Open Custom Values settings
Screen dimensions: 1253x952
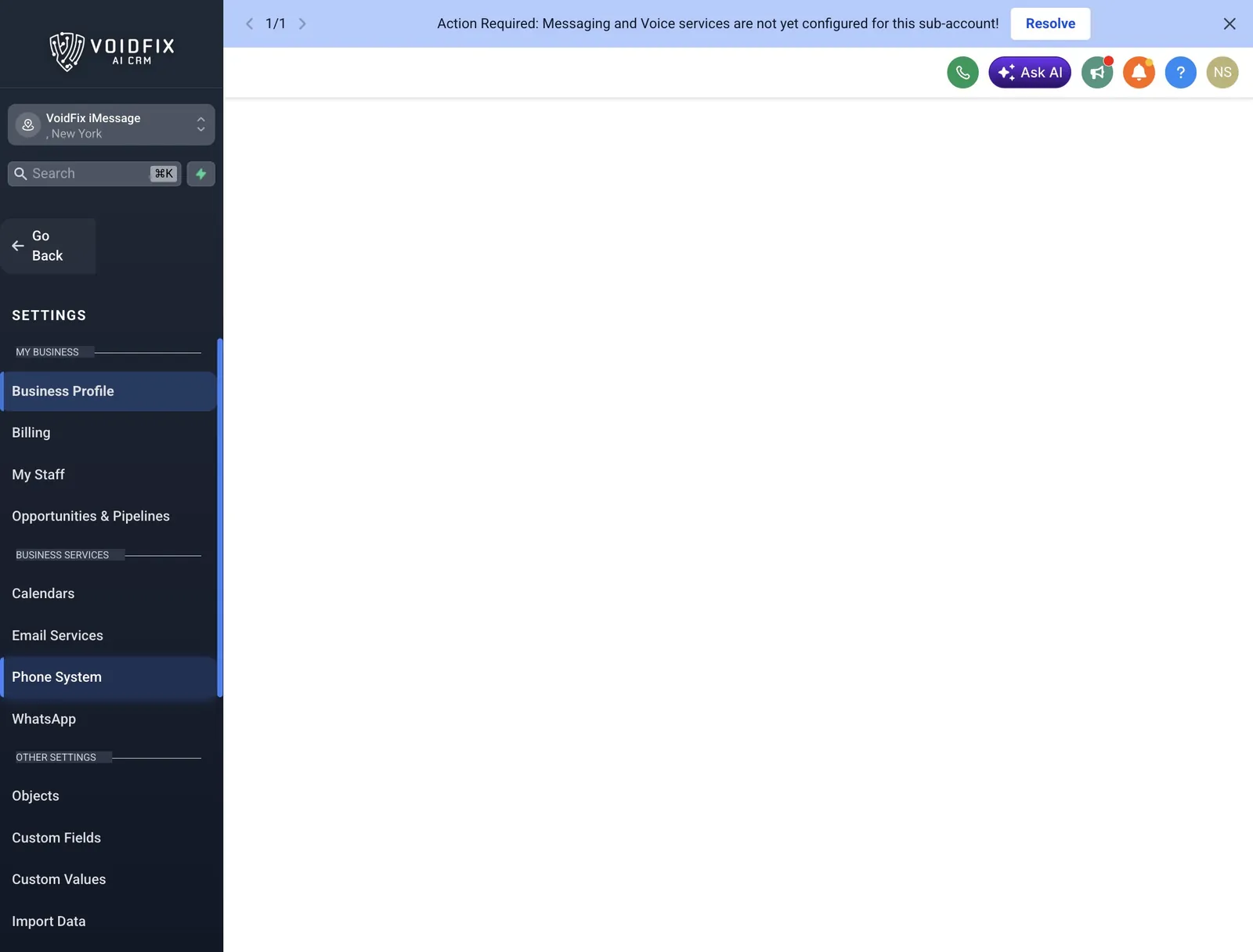tap(109, 879)
